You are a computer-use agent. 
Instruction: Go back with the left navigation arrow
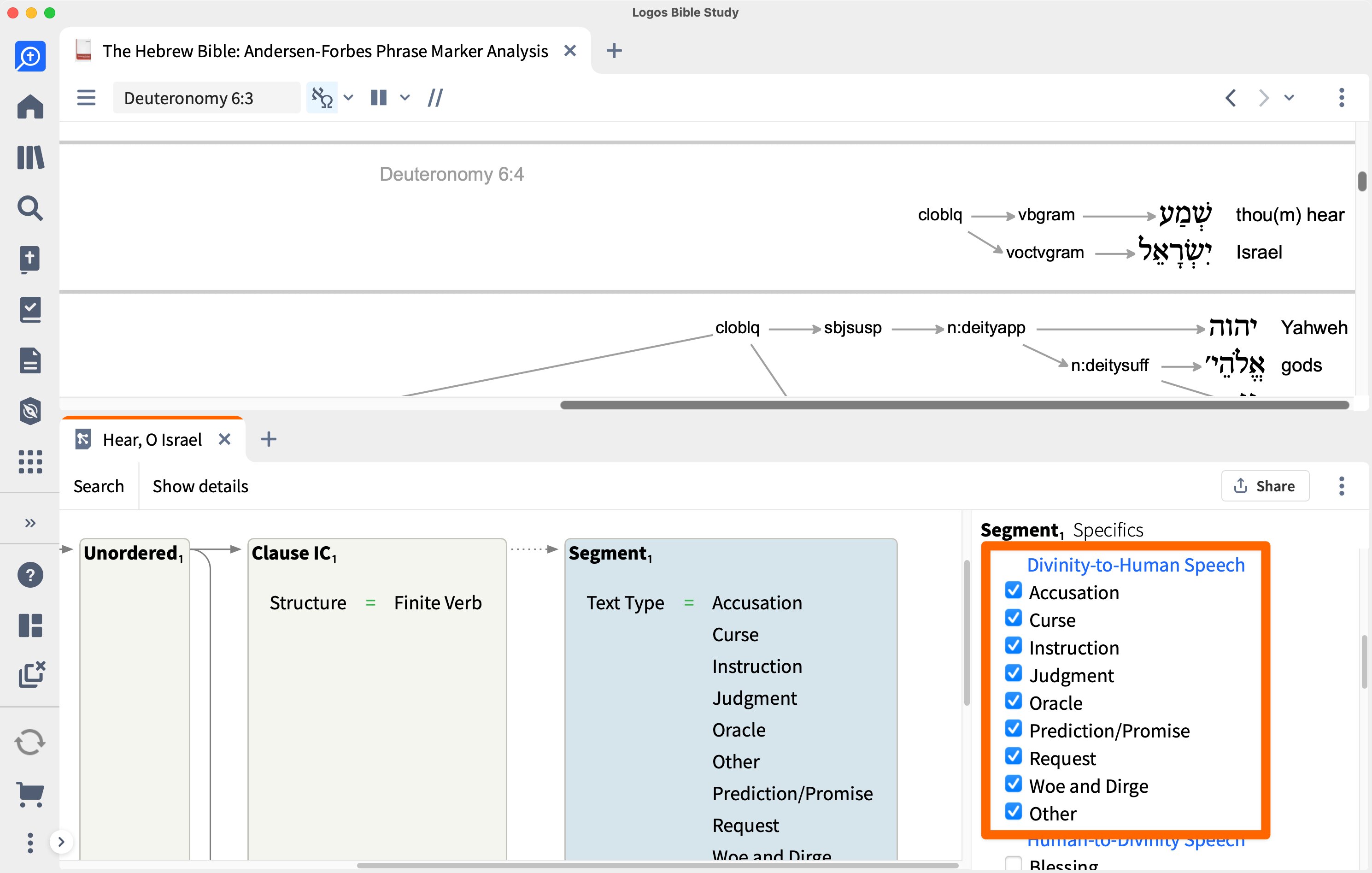1231,98
